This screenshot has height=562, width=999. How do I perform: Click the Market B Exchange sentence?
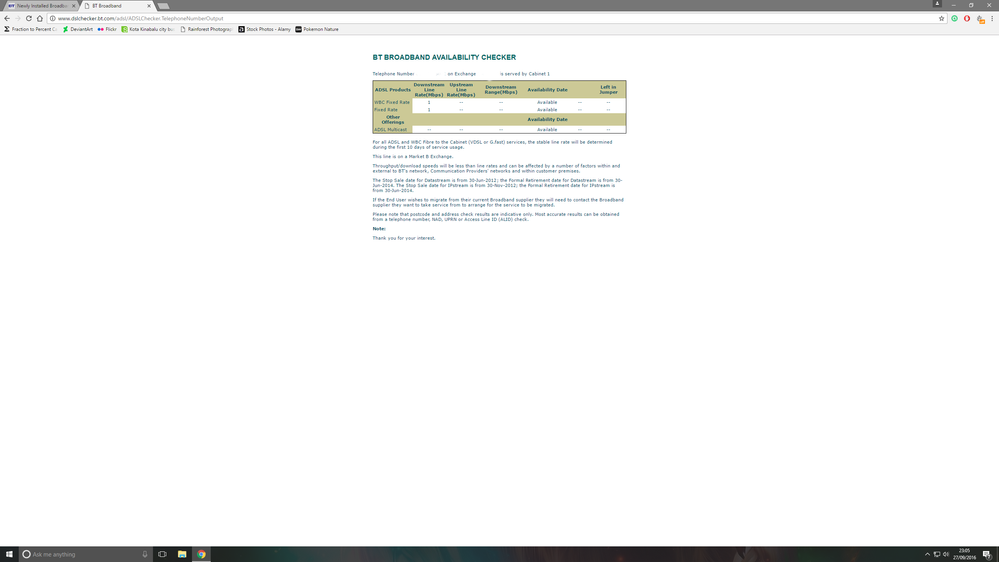click(x=413, y=157)
